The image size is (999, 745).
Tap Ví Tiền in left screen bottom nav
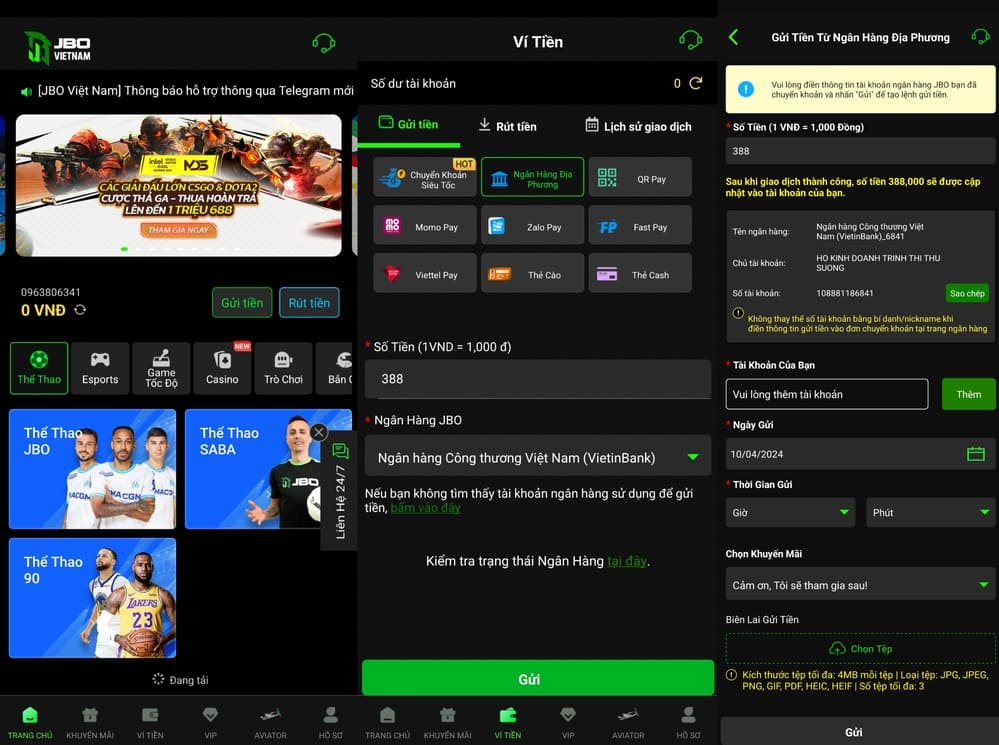pos(150,722)
